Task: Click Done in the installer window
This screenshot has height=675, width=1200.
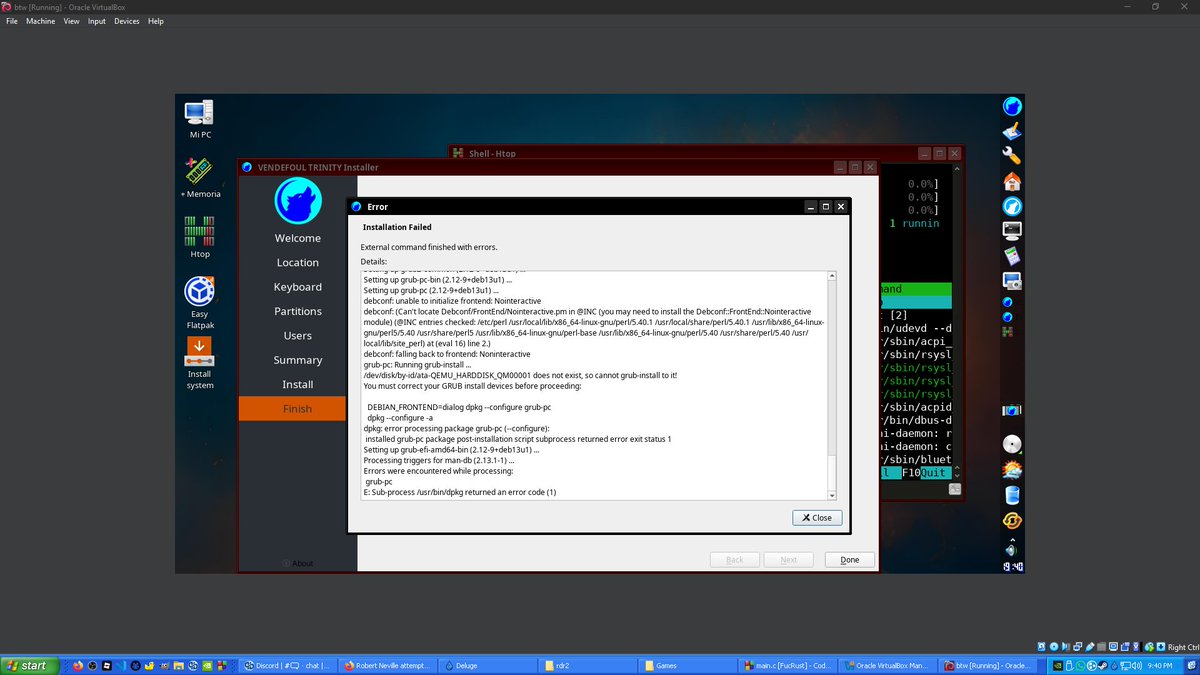Action: [850, 560]
